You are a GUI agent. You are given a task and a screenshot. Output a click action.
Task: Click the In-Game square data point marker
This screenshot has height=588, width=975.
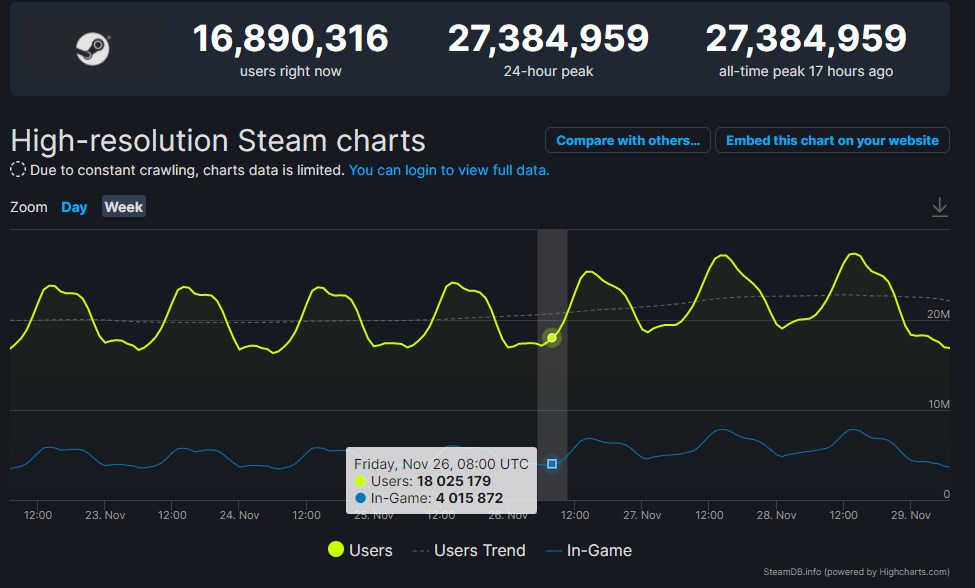pos(552,464)
